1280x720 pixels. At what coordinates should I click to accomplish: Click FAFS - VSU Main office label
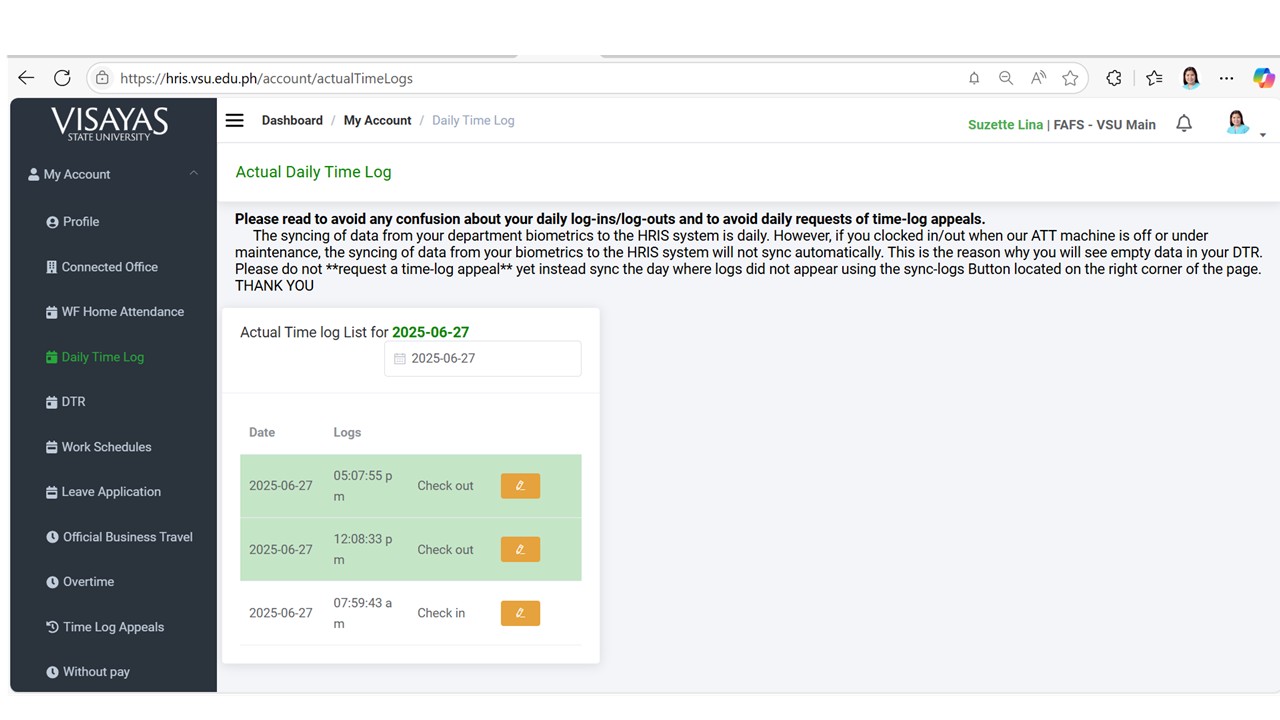[1104, 125]
